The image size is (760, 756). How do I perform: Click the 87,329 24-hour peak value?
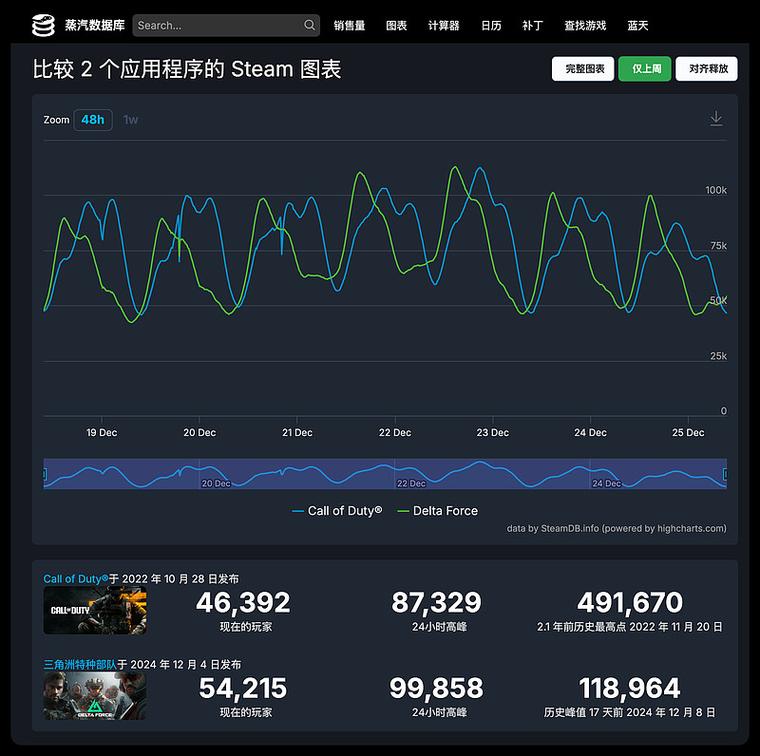437,602
